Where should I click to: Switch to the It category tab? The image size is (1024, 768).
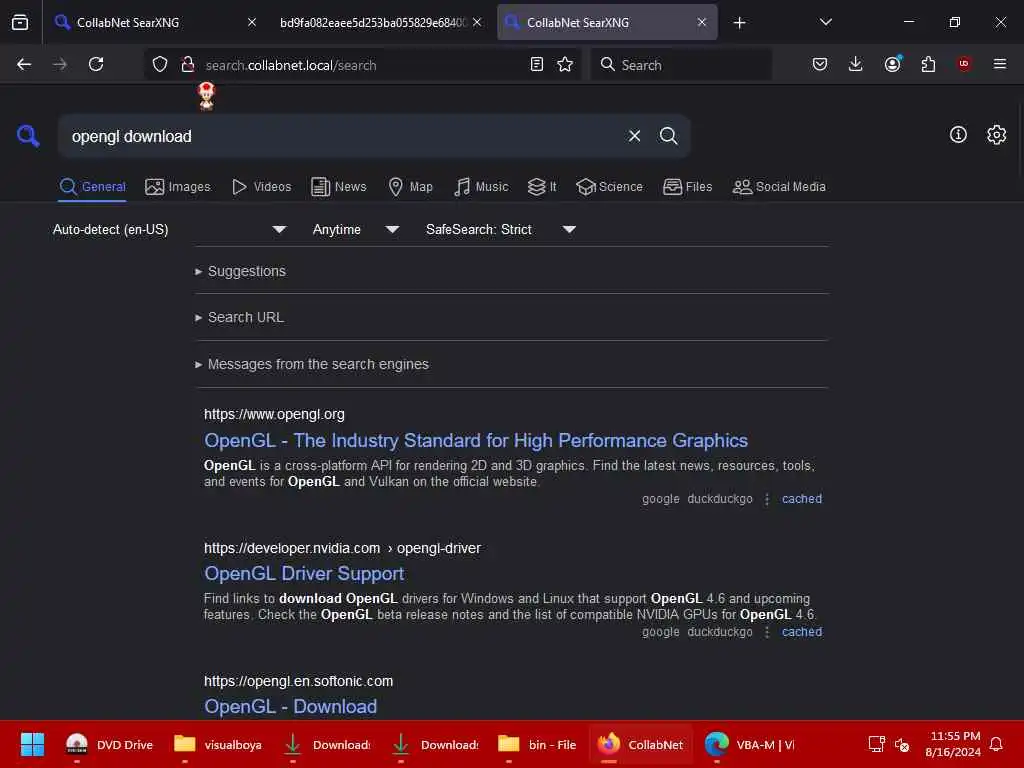pos(542,187)
